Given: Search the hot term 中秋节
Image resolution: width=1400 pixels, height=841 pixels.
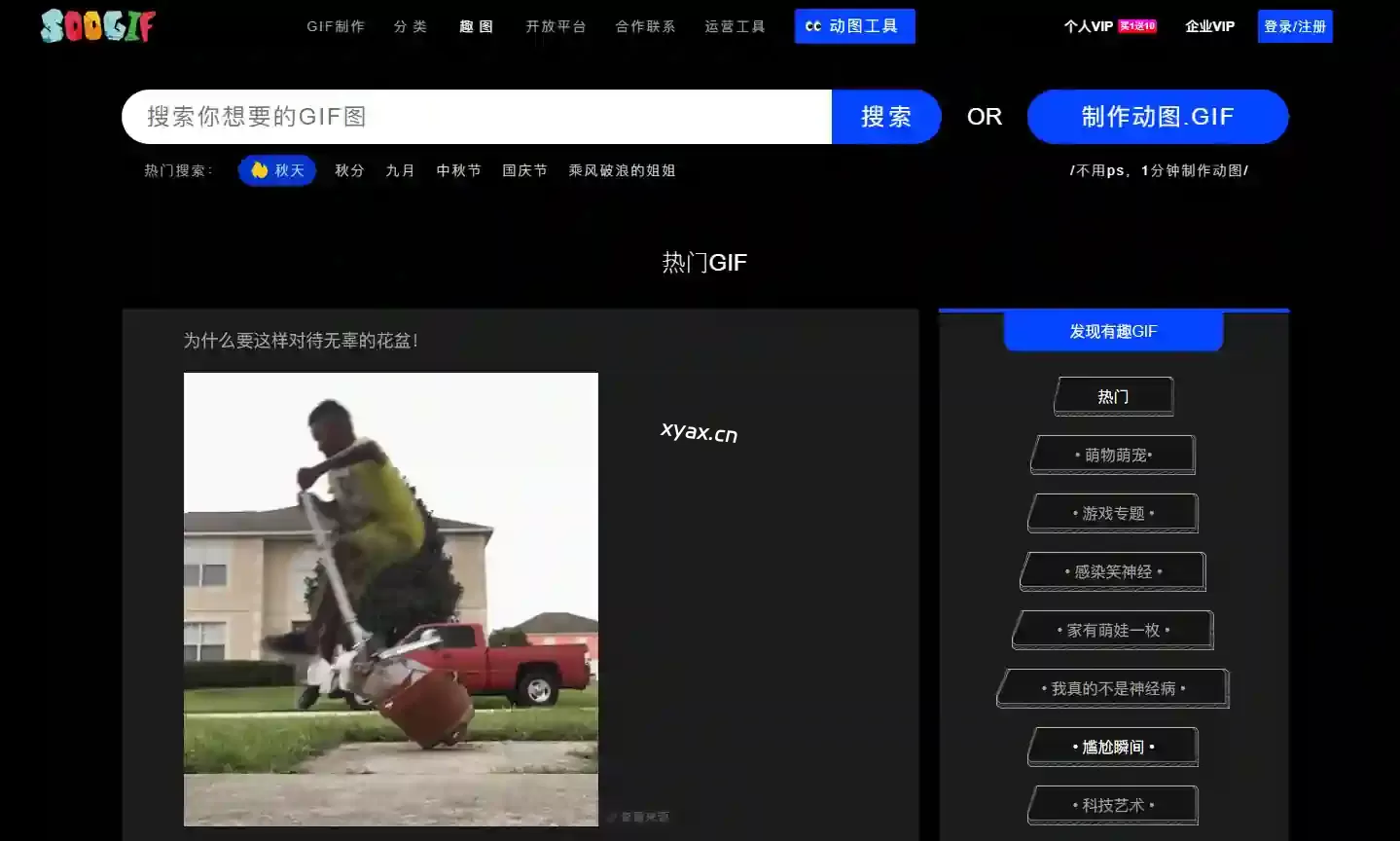Looking at the screenshot, I should (458, 170).
